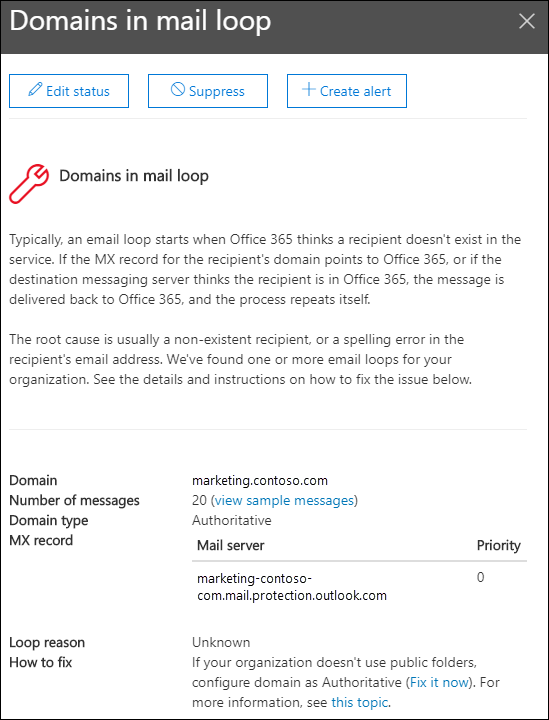Click the prohibited-circle Suppress icon
The image size is (549, 720).
178,90
